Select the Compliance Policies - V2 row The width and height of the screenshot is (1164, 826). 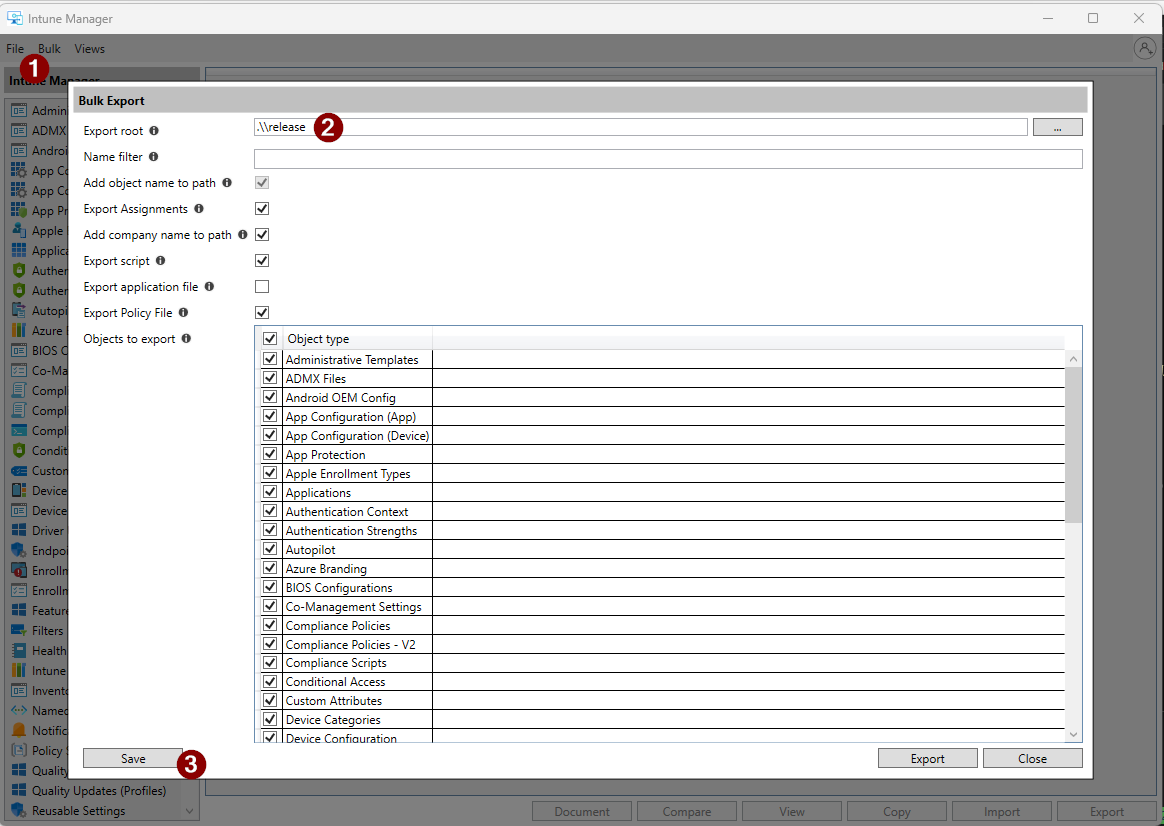(663, 644)
